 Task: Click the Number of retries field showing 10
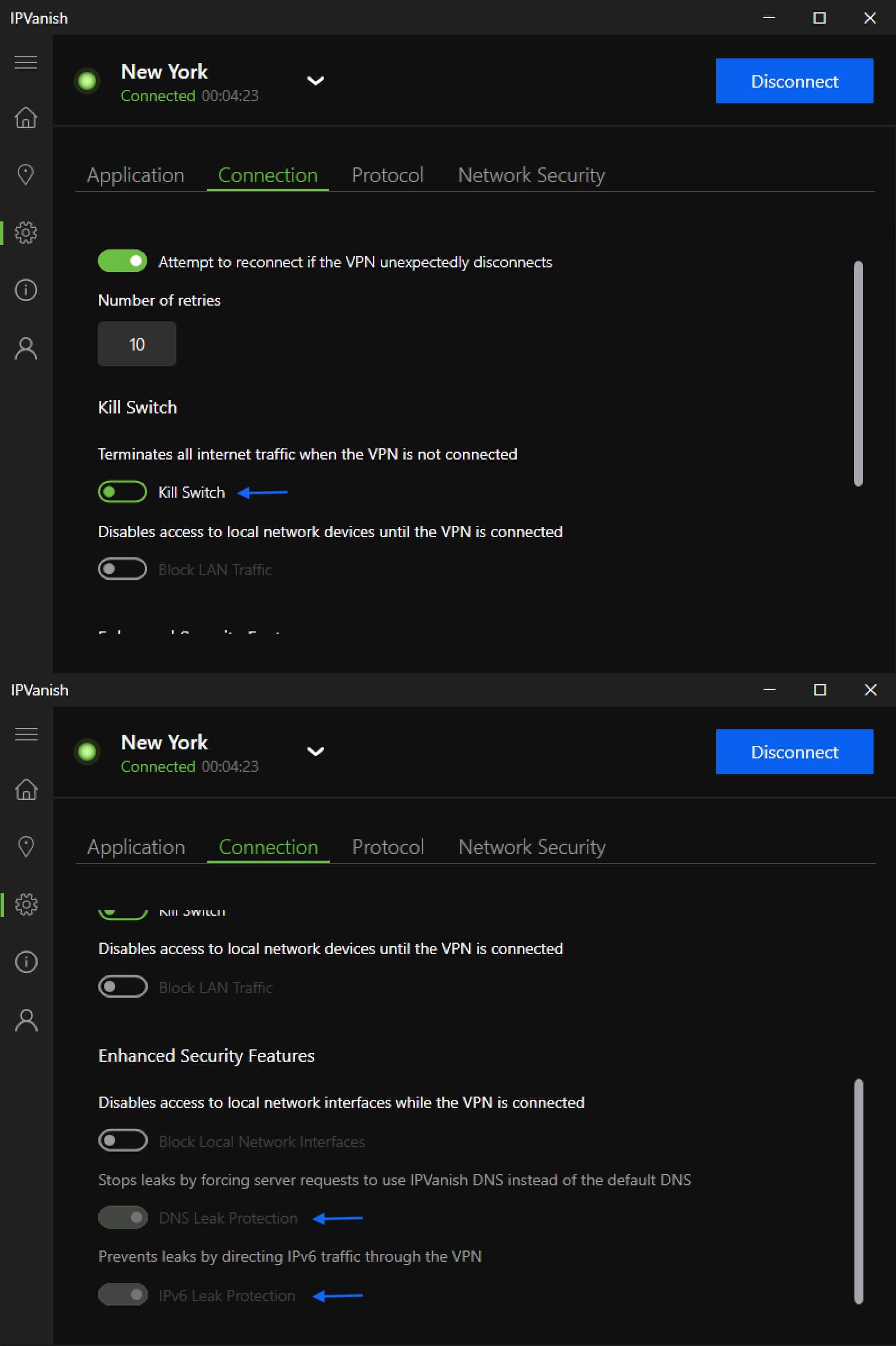(137, 344)
